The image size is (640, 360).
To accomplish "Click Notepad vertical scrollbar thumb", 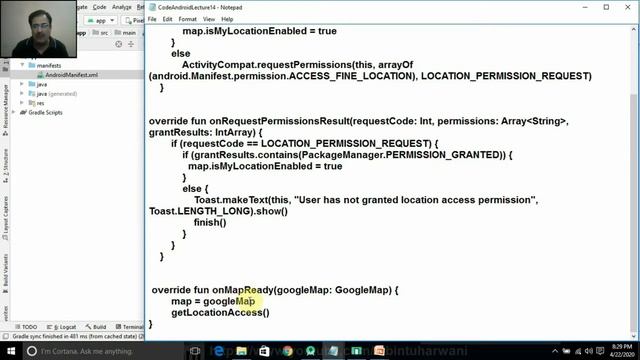I will click(x=633, y=212).
